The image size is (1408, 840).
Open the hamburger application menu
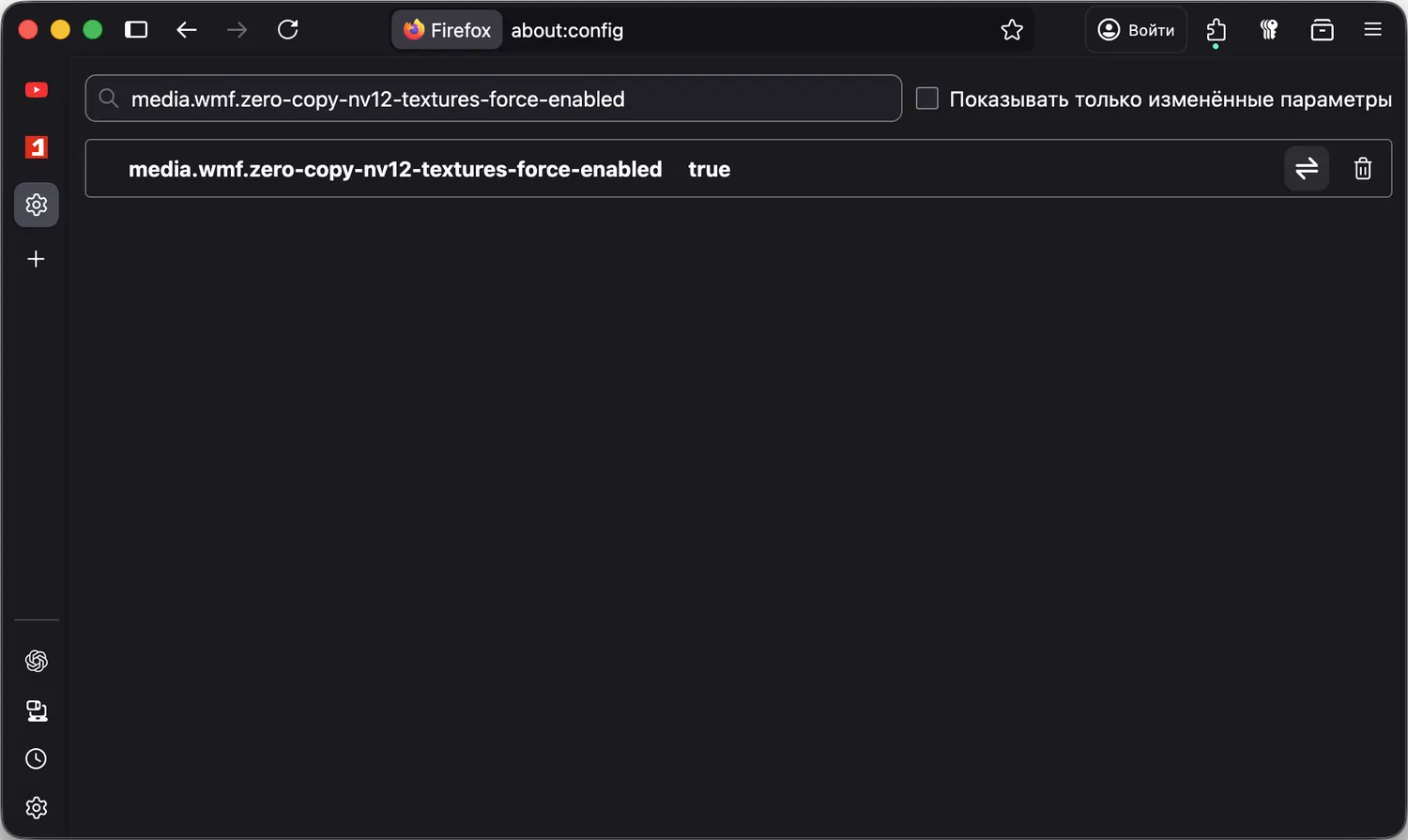point(1372,30)
